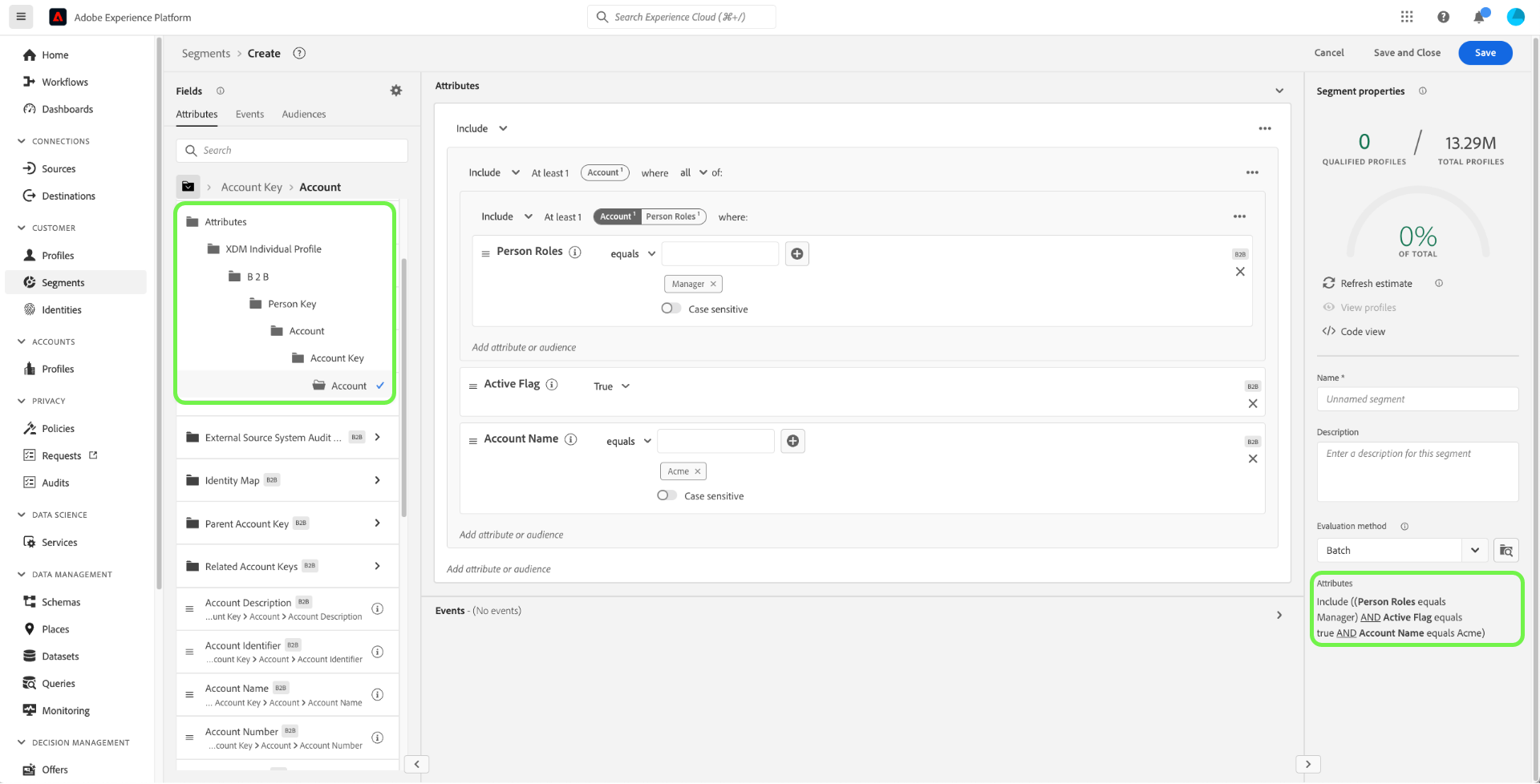Screen dimensions: 1540x784
Task: Open Evaluation method Batch dropdown
Action: 1402,551
